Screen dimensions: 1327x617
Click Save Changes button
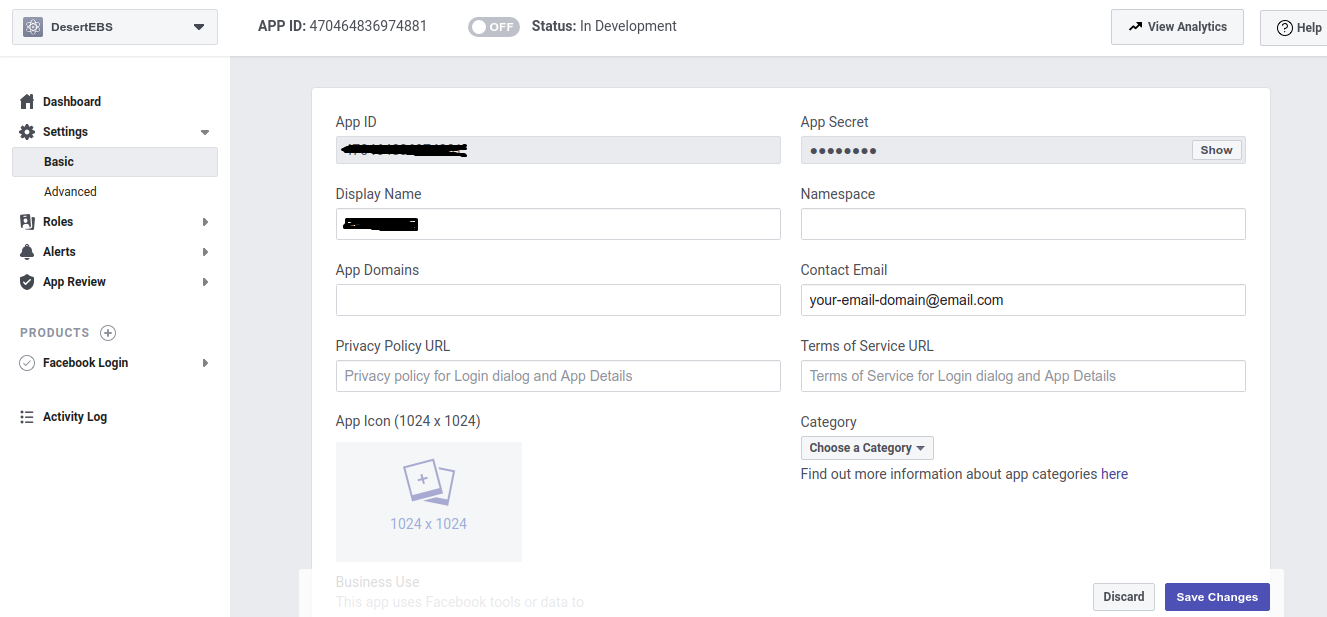point(1217,597)
